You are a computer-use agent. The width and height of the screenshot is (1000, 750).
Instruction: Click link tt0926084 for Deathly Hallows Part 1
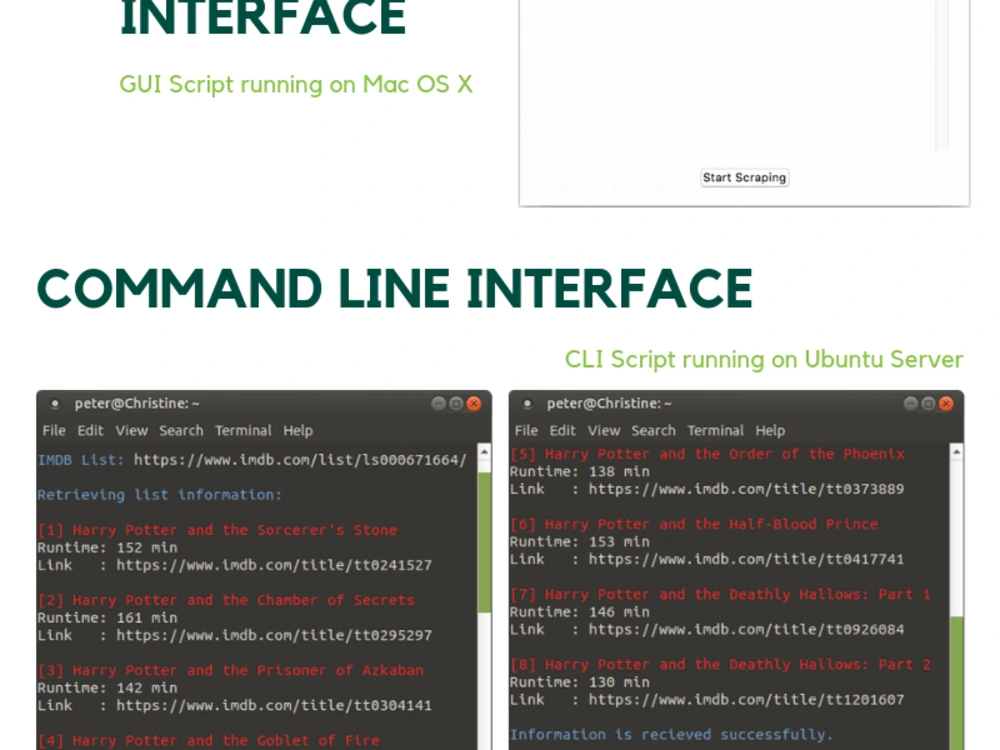(x=746, y=629)
